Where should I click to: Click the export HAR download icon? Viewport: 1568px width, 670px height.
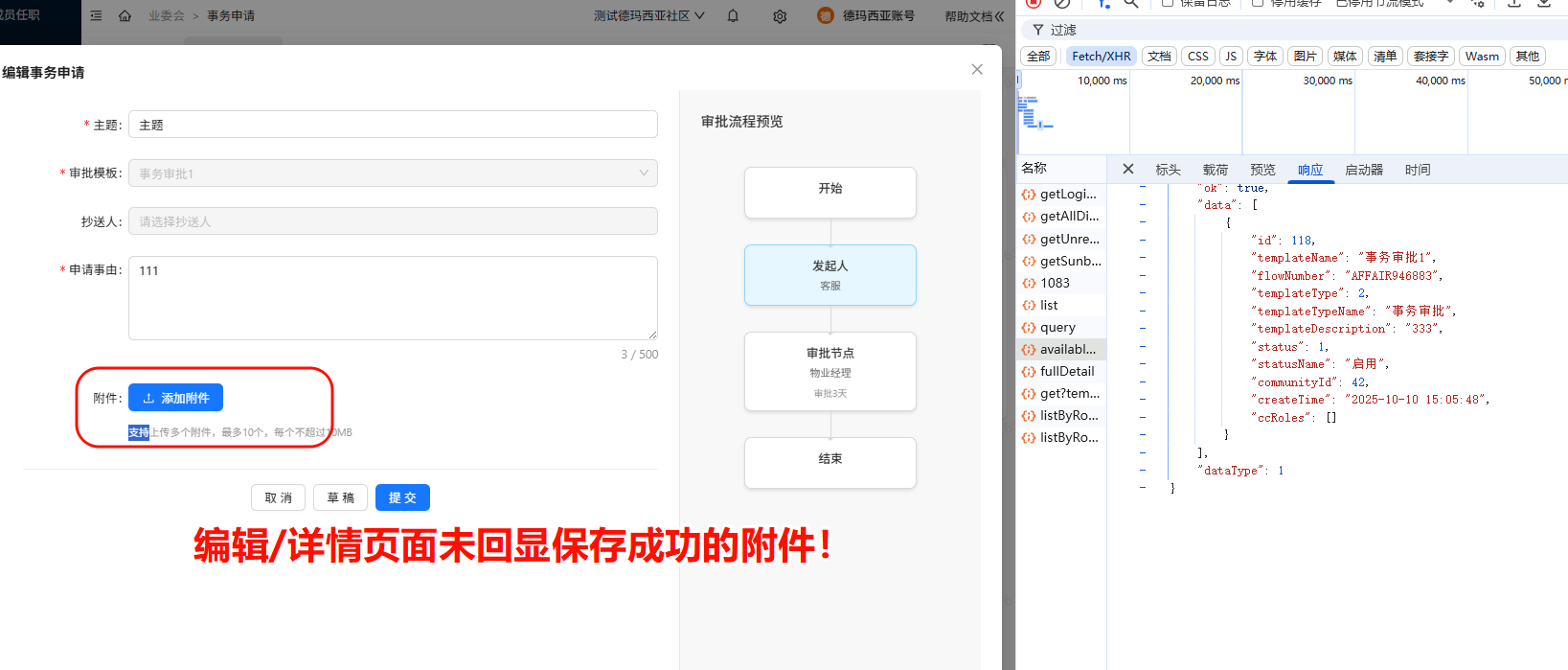click(1543, 3)
